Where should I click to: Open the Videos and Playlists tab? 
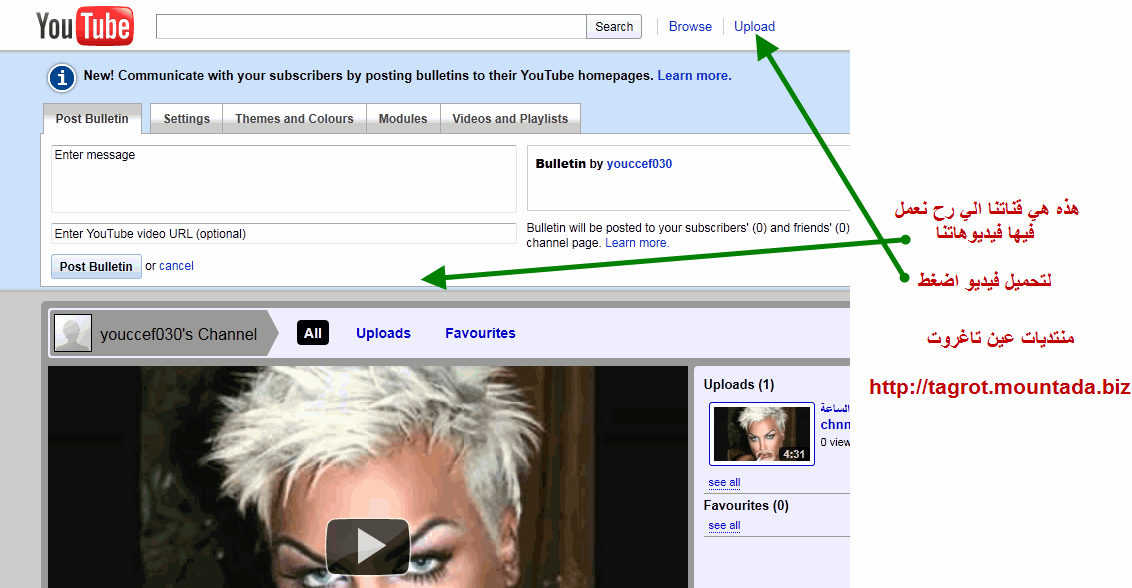point(510,118)
